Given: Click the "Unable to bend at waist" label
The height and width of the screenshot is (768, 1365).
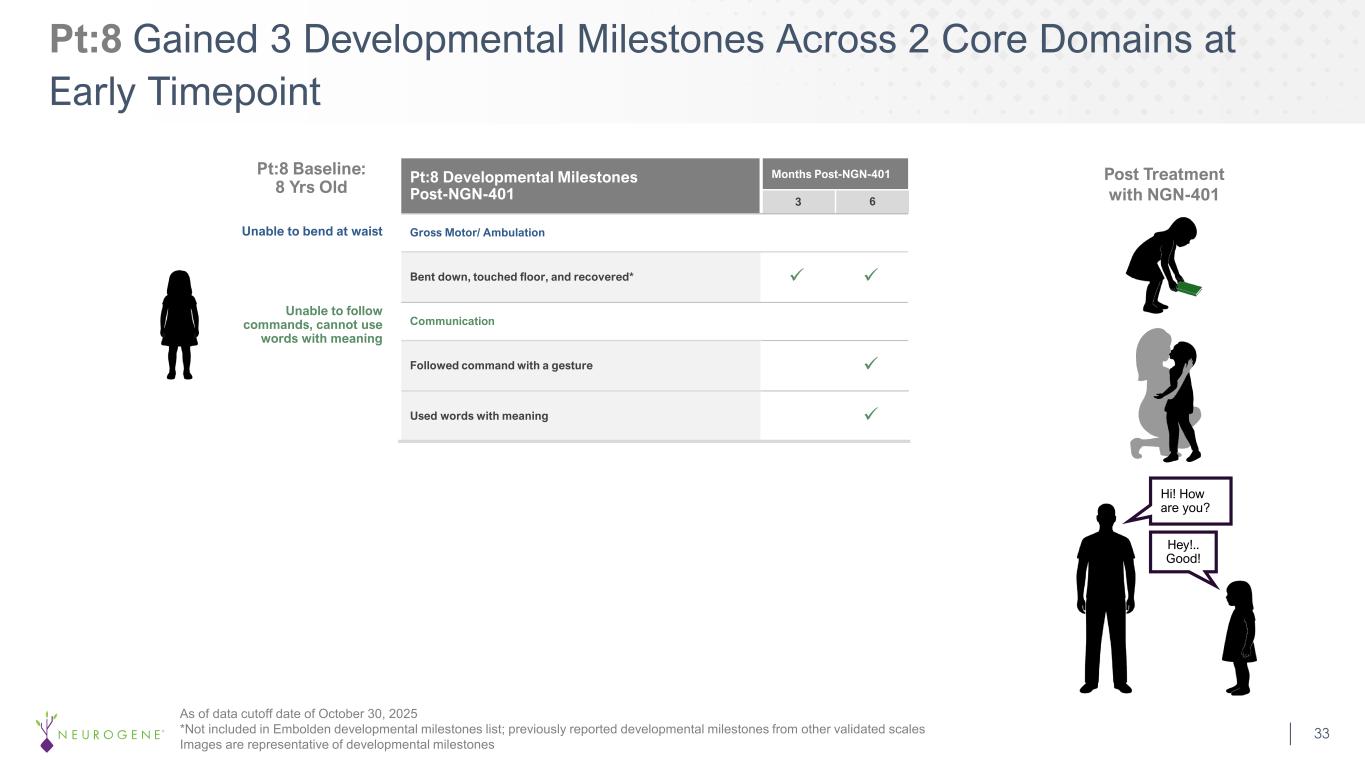Looking at the screenshot, I should [x=312, y=231].
